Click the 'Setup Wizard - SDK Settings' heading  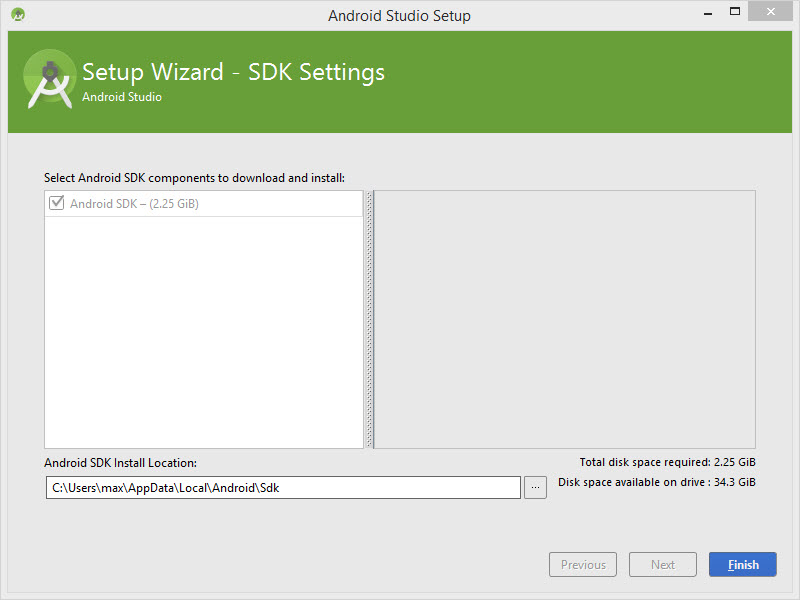233,72
